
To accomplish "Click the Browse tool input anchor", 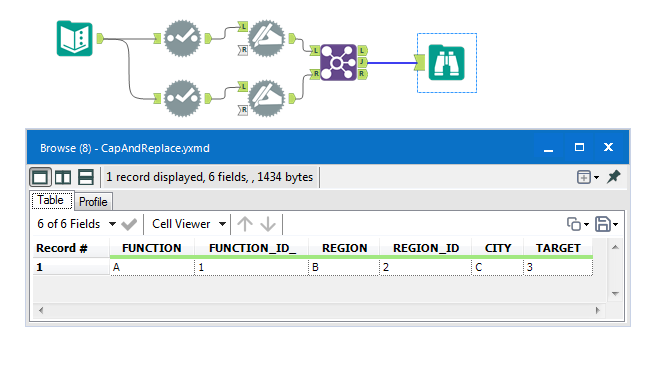I will click(419, 63).
